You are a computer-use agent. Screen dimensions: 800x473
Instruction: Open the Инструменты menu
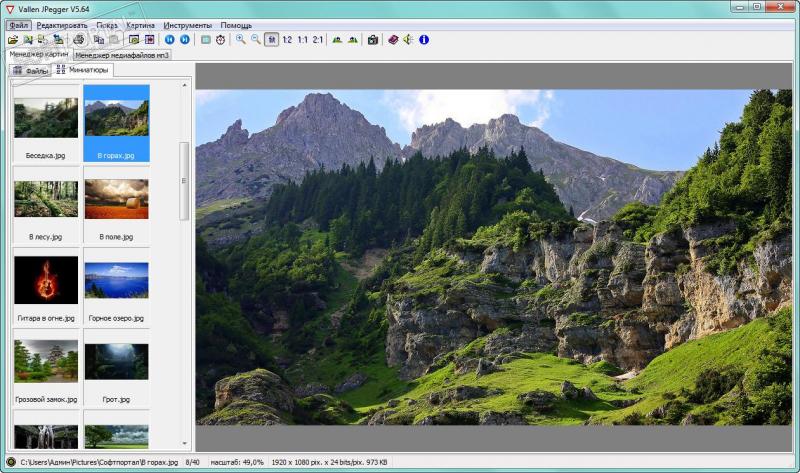pos(187,25)
